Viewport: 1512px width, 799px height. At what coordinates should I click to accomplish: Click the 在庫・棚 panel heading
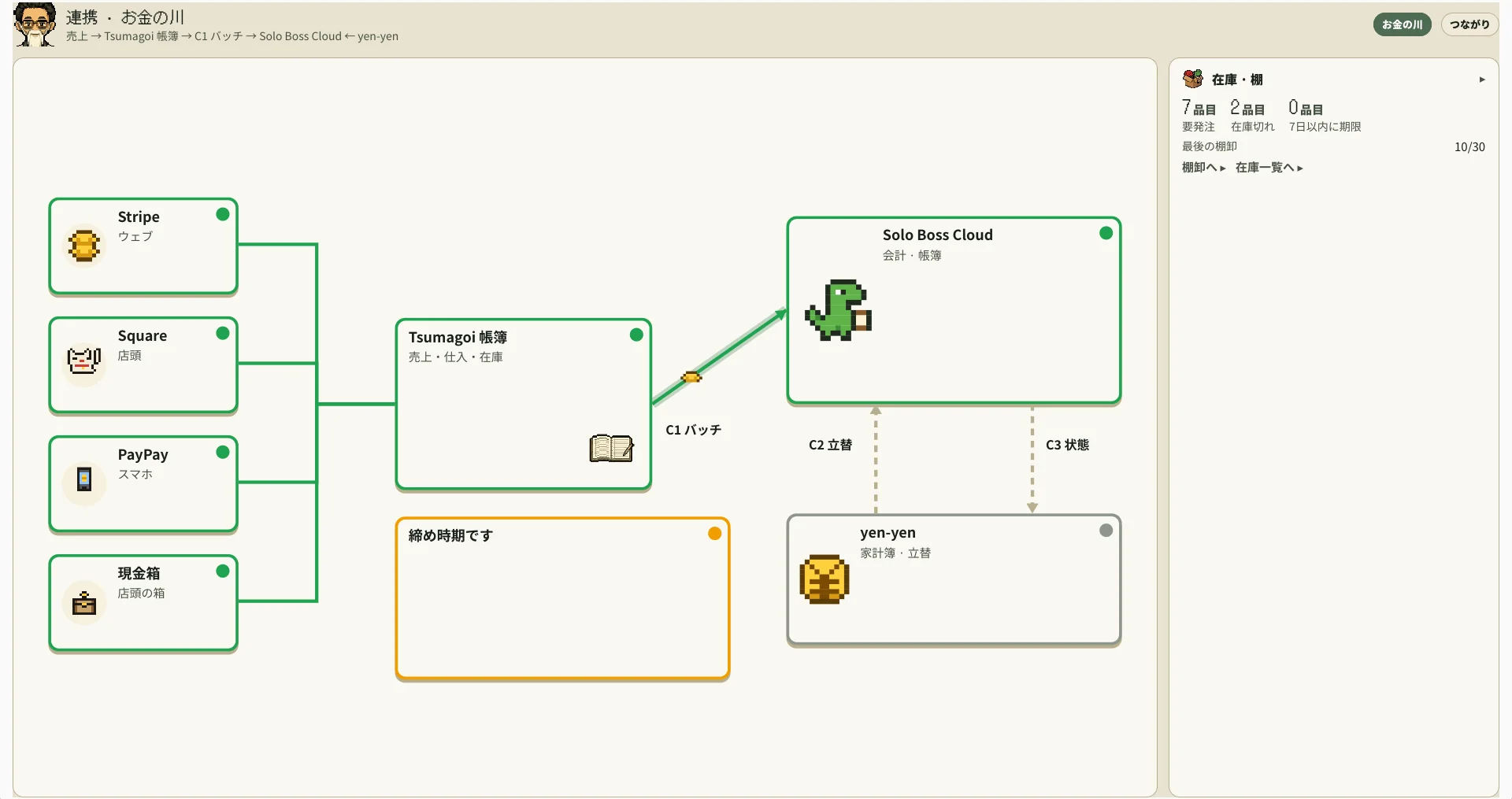(x=1237, y=80)
